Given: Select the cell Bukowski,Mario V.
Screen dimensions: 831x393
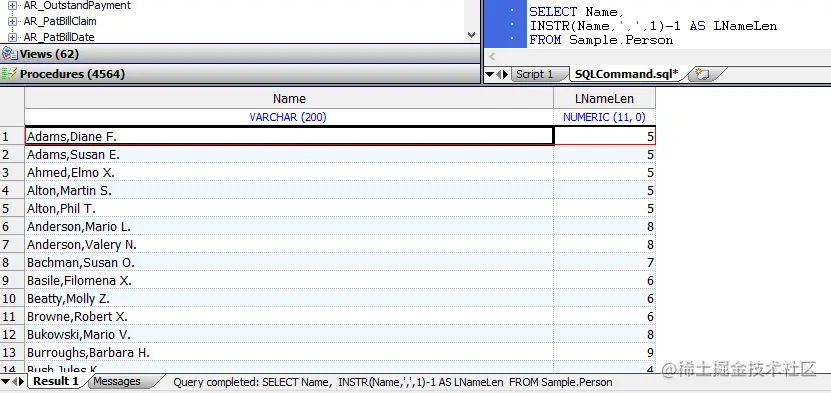Looking at the screenshot, I should pos(289,335).
